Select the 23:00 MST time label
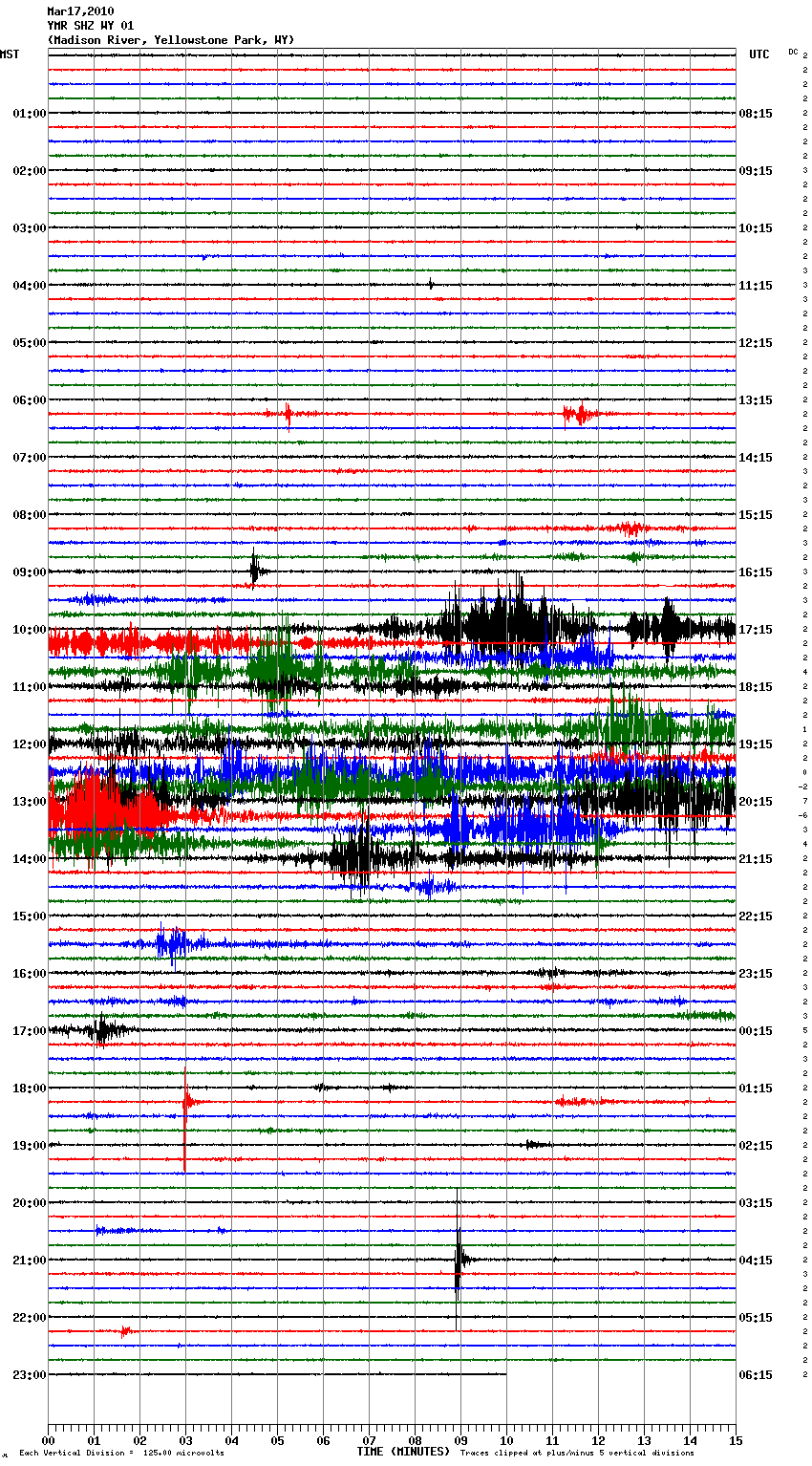This screenshot has width=812, height=1466. coord(29,1375)
